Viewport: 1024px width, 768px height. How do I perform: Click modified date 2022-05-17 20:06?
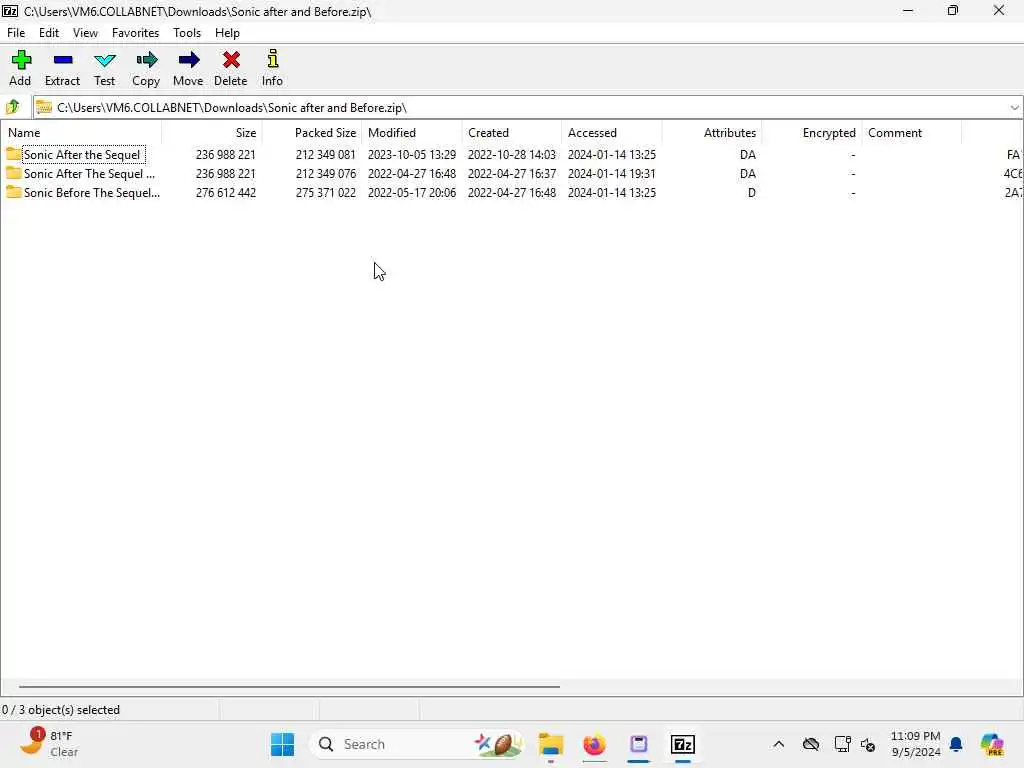pos(412,193)
